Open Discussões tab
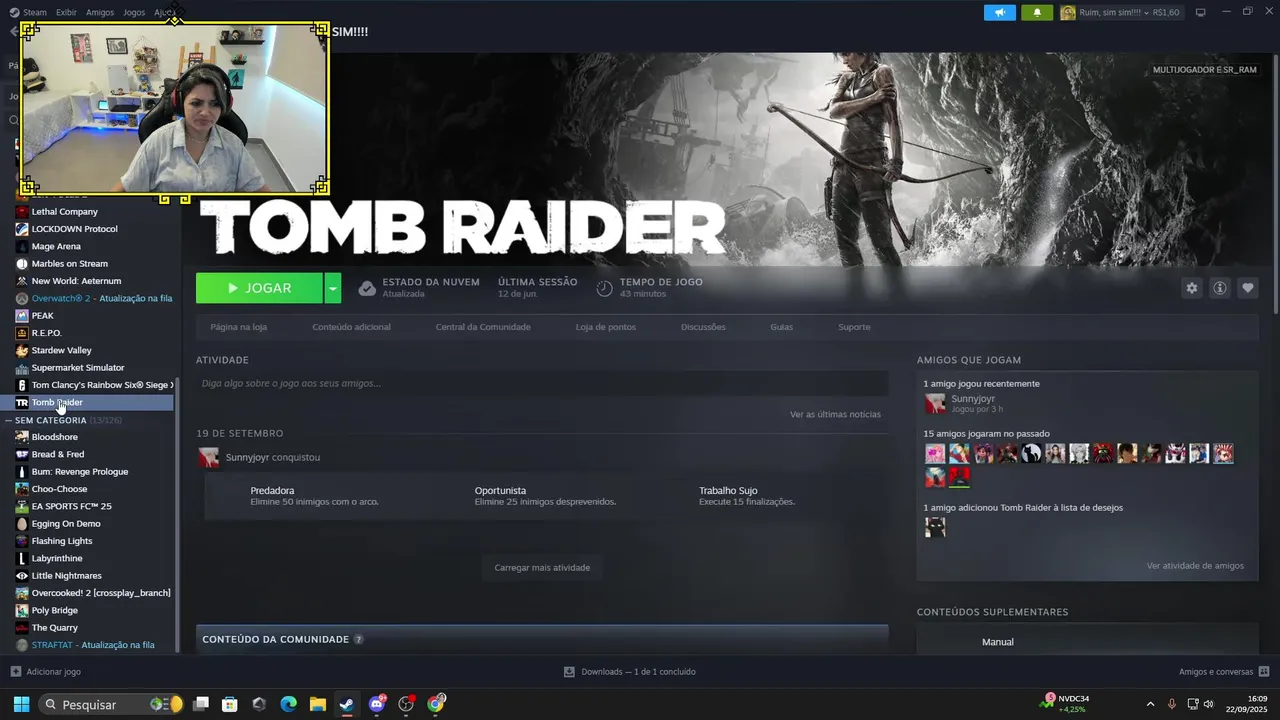This screenshot has width=1280, height=720. pyautogui.click(x=703, y=327)
